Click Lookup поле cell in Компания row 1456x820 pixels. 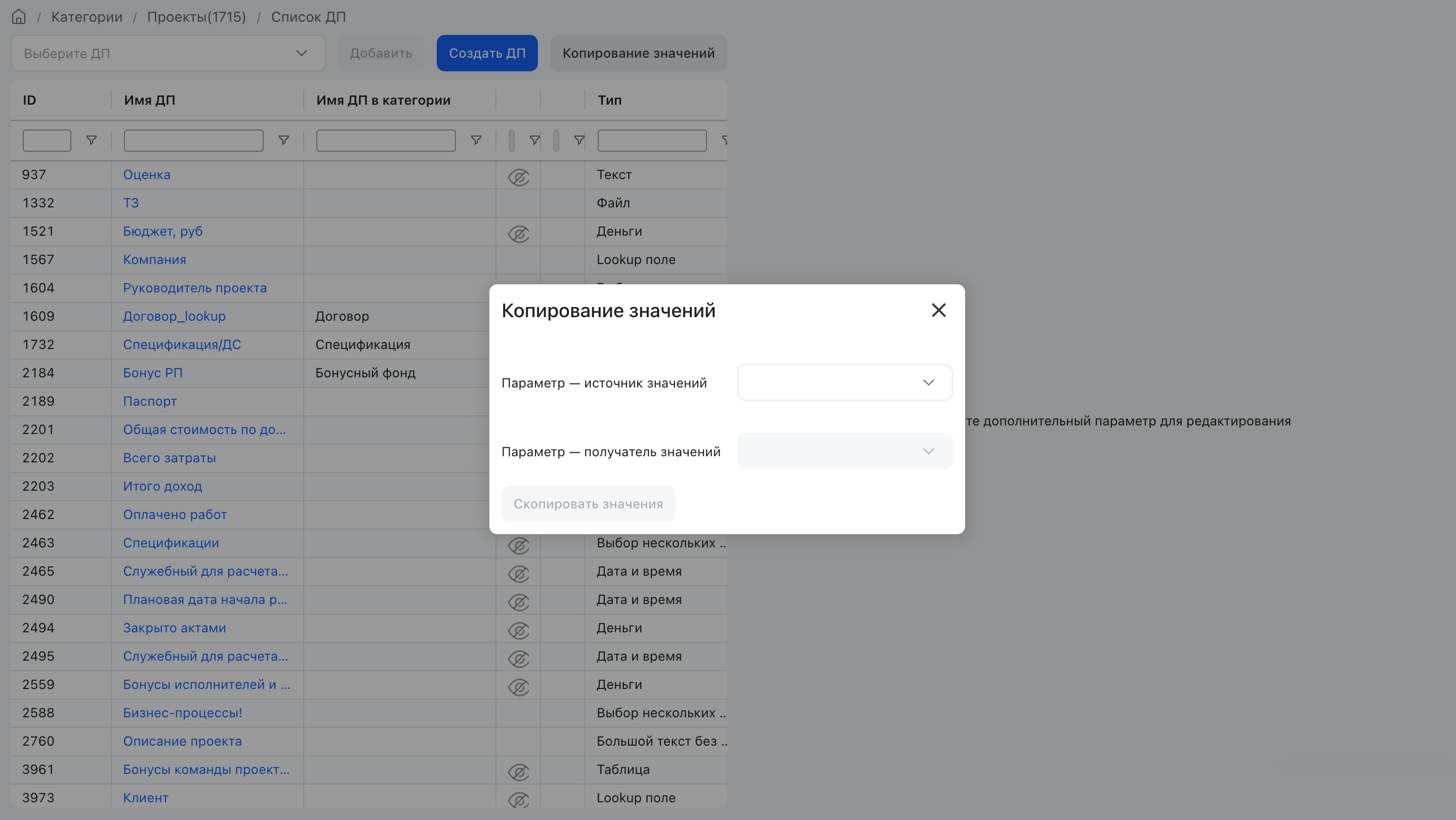coord(636,260)
